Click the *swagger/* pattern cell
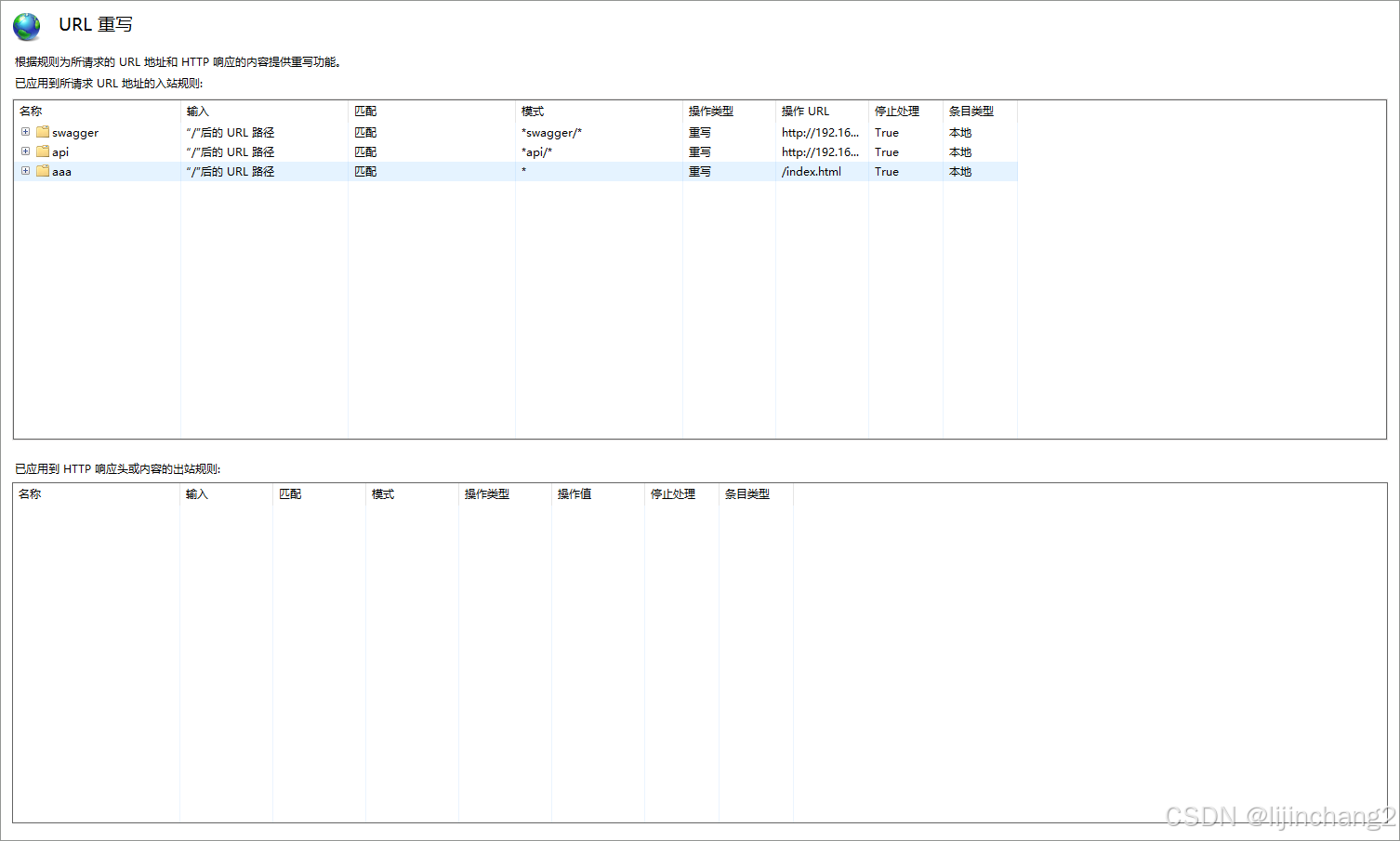1400x841 pixels. tap(551, 133)
